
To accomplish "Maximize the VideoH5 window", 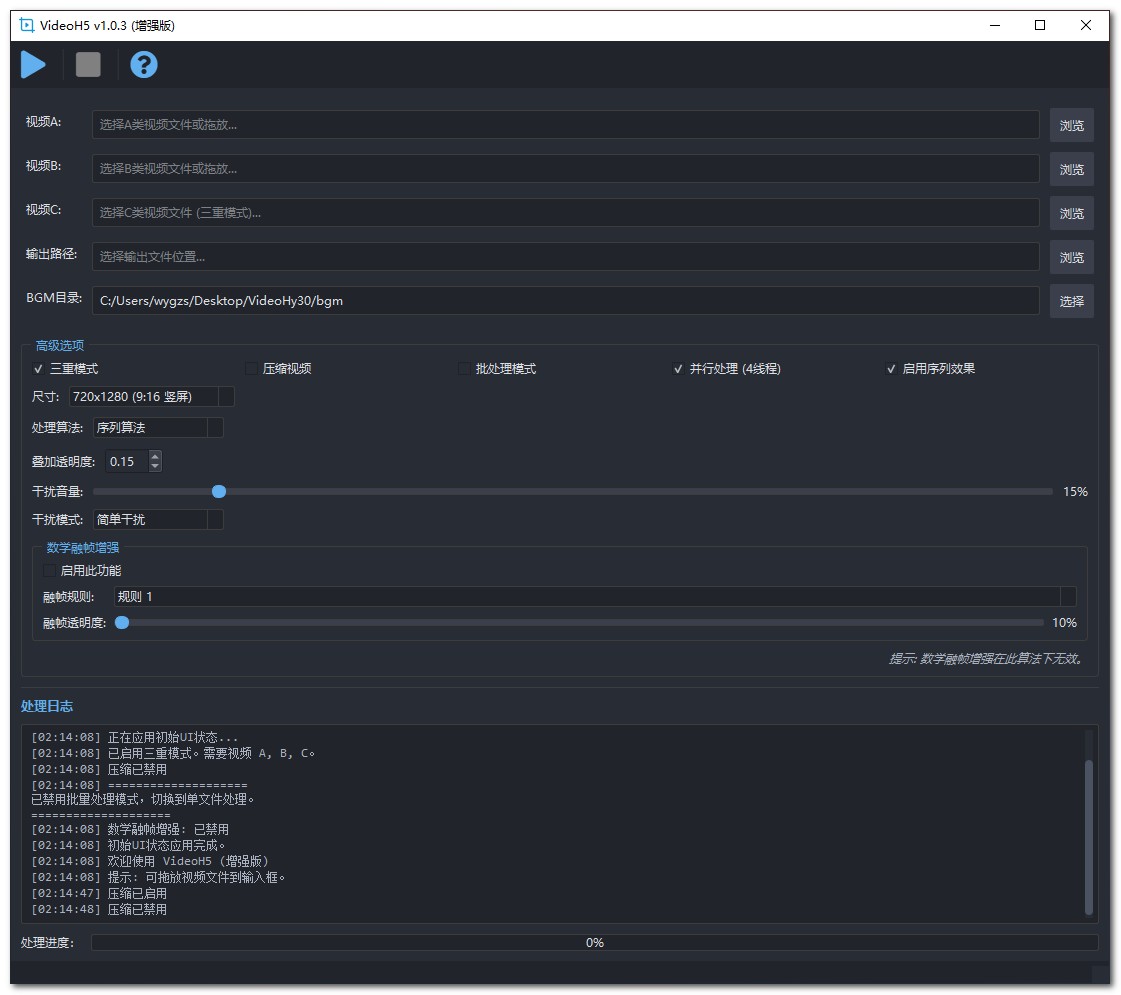I will [1040, 25].
